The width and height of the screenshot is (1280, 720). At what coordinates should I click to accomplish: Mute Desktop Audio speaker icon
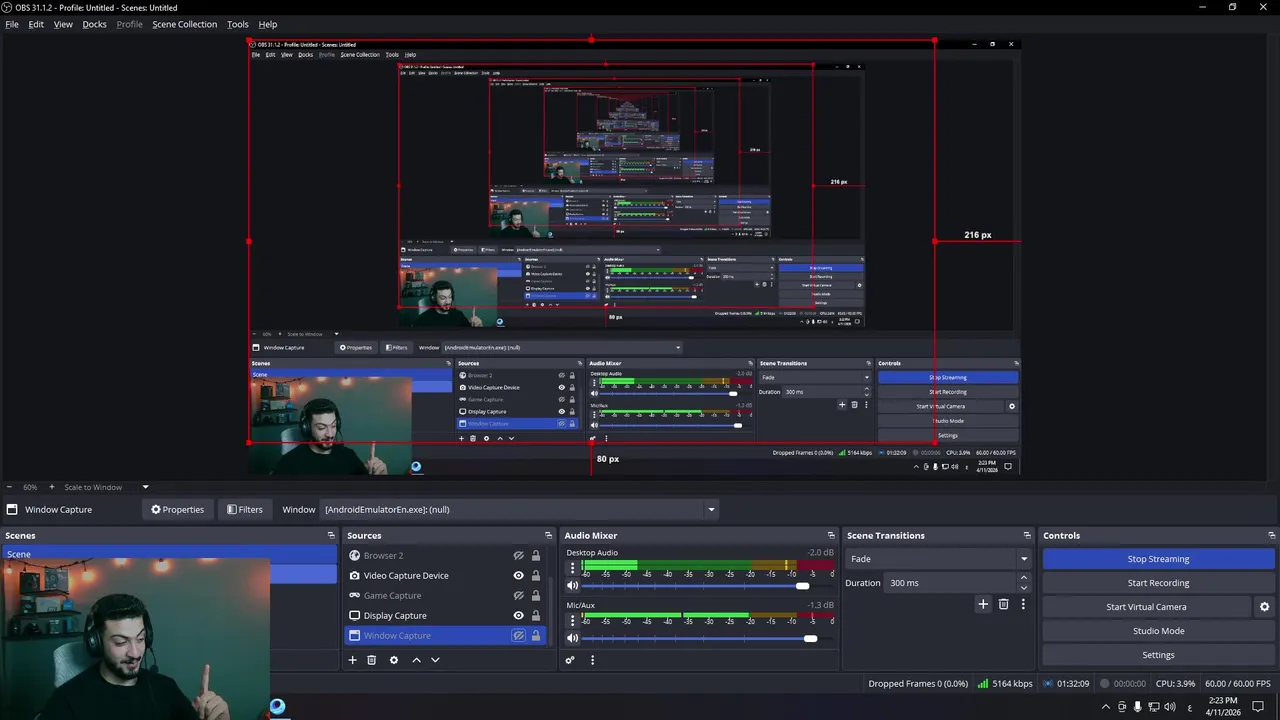tap(572, 586)
